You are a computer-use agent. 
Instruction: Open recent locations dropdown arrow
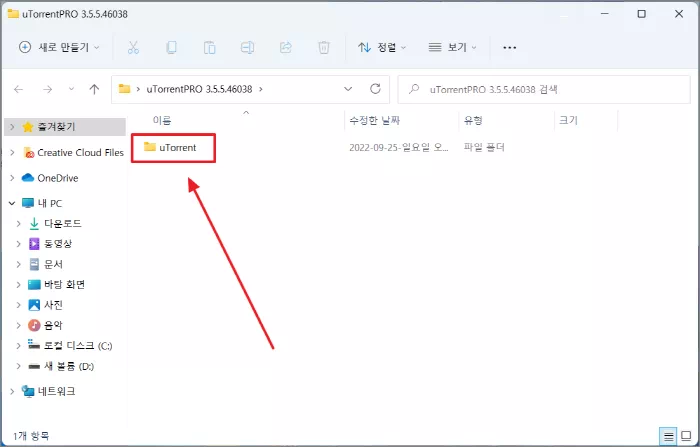(x=71, y=89)
